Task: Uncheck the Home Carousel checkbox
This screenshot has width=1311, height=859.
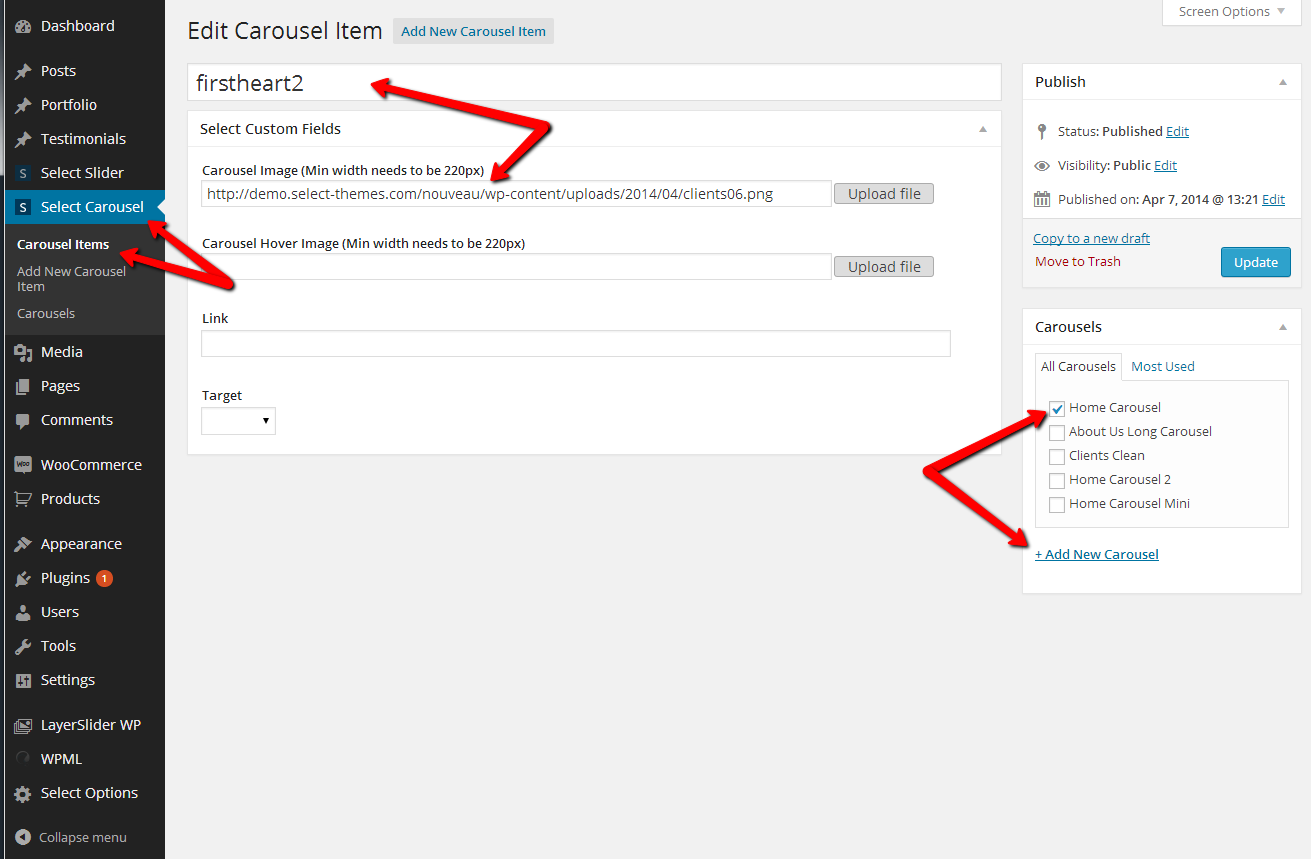Action: pyautogui.click(x=1057, y=408)
